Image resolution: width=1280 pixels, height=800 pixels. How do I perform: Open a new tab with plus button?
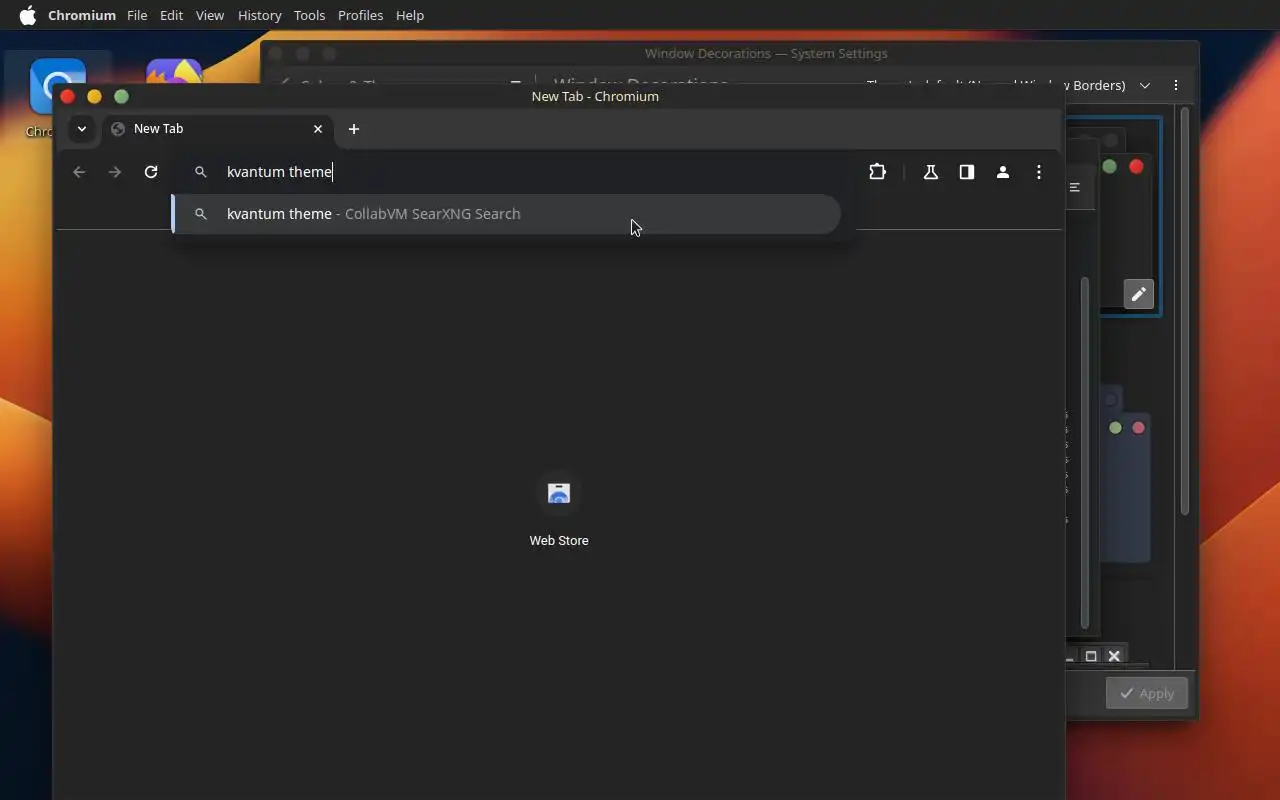(x=354, y=129)
